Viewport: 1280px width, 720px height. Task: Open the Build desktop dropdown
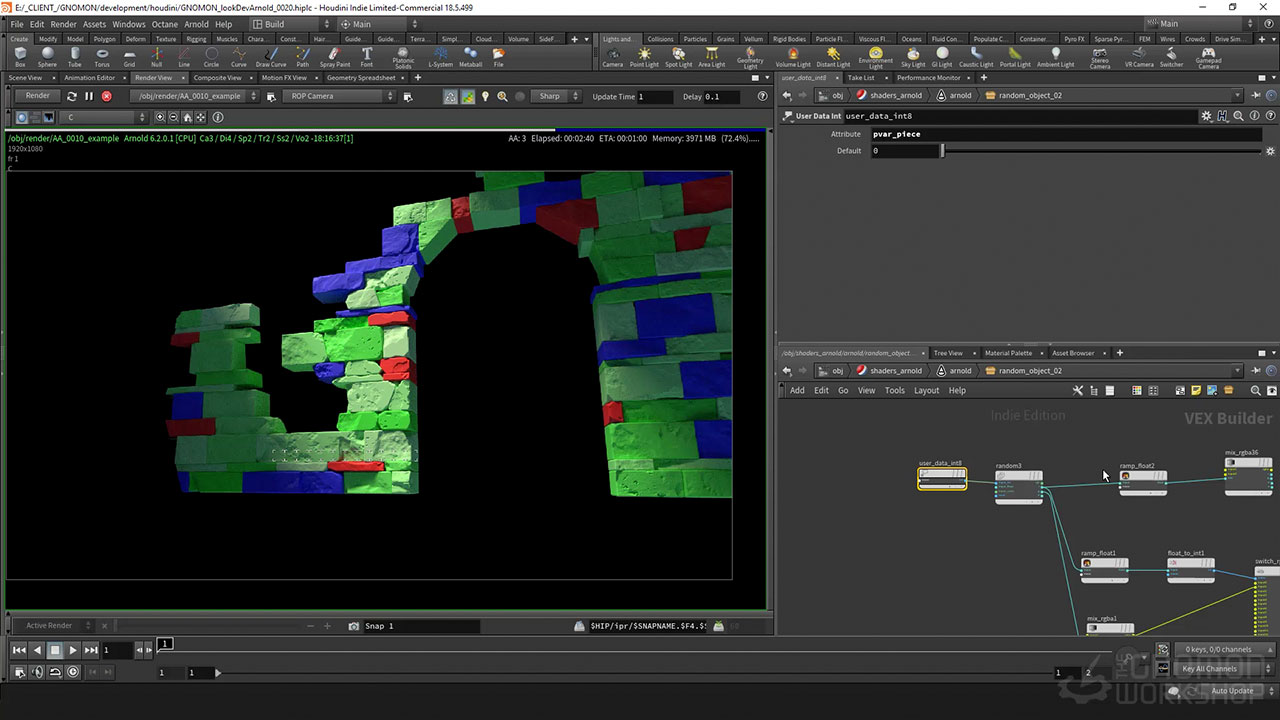[x=290, y=24]
